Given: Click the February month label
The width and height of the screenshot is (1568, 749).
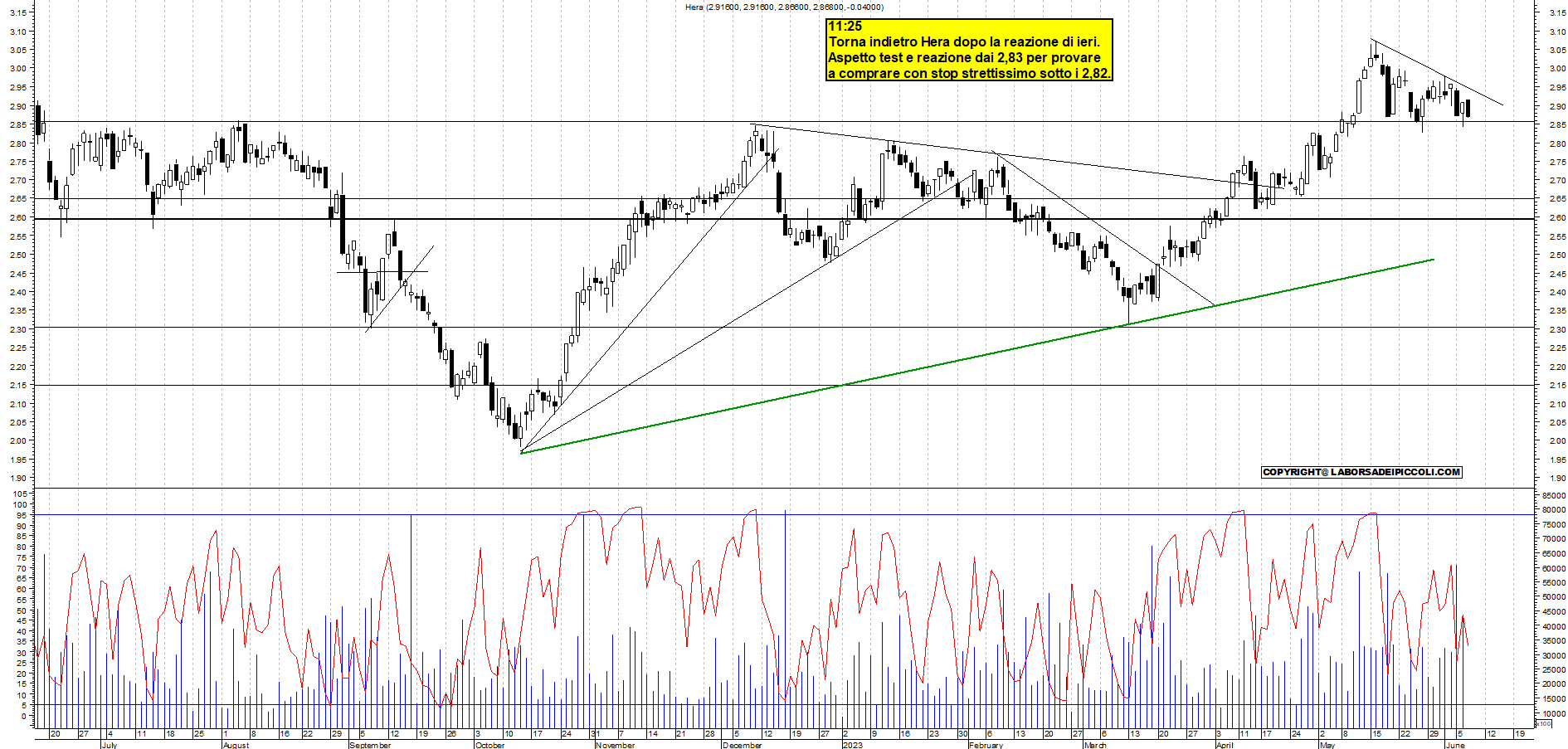Looking at the screenshot, I should (986, 745).
